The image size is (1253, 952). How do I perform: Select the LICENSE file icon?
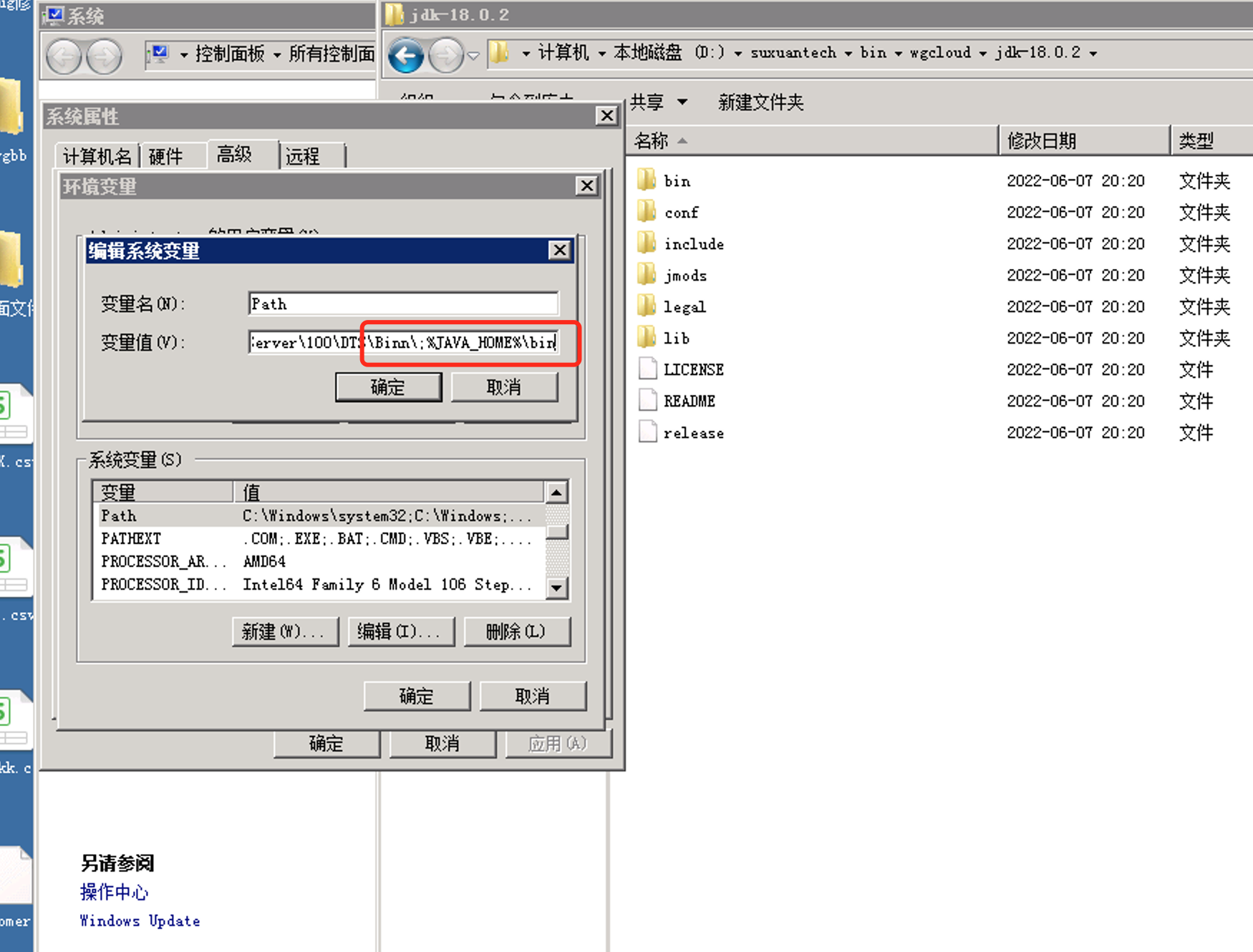(x=647, y=369)
